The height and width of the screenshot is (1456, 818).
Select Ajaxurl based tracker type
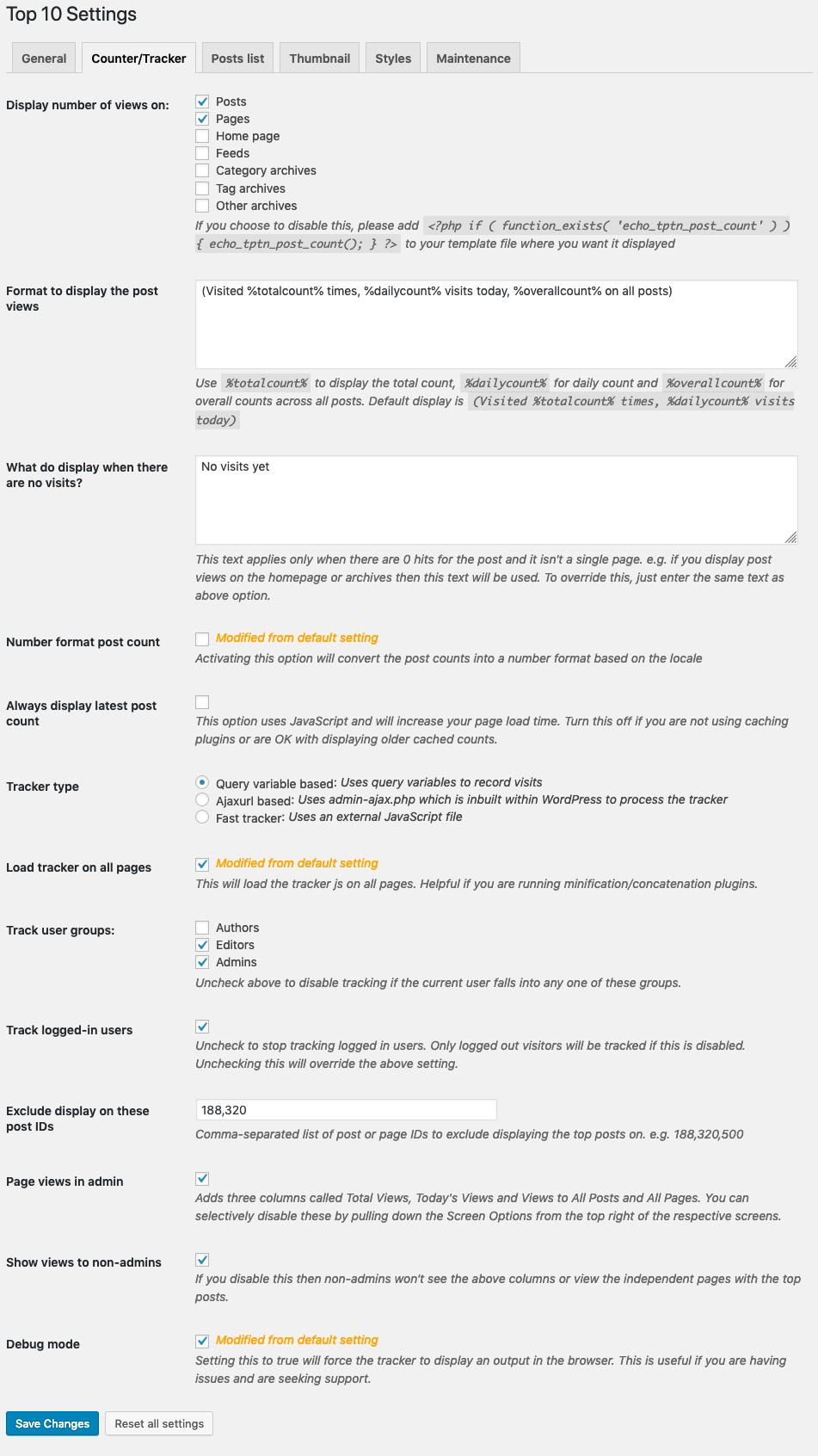pyautogui.click(x=202, y=800)
